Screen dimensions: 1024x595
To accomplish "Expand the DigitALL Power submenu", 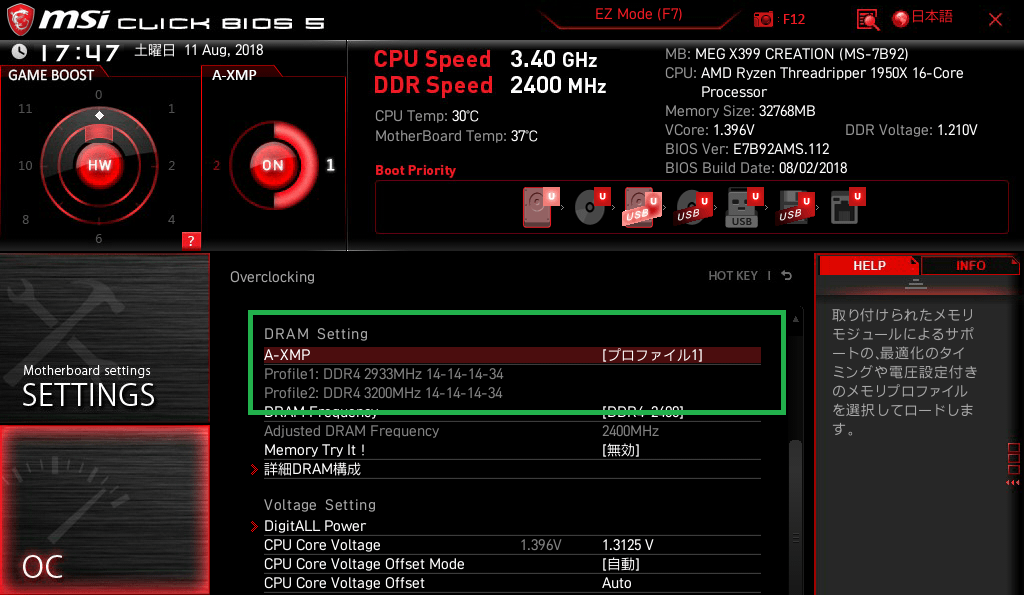I will [315, 526].
